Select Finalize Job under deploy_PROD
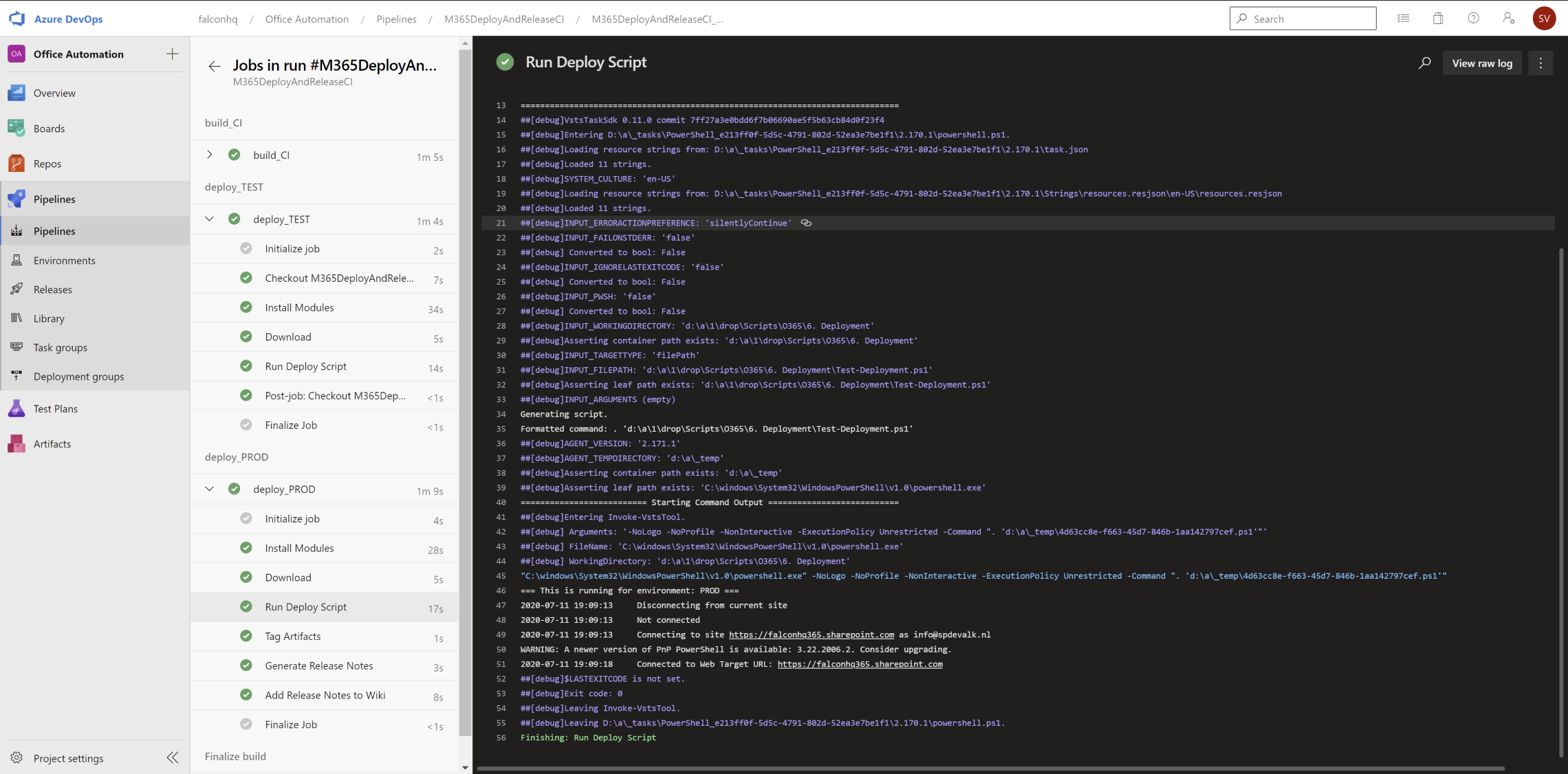Image resolution: width=1568 pixels, height=774 pixels. point(325,725)
